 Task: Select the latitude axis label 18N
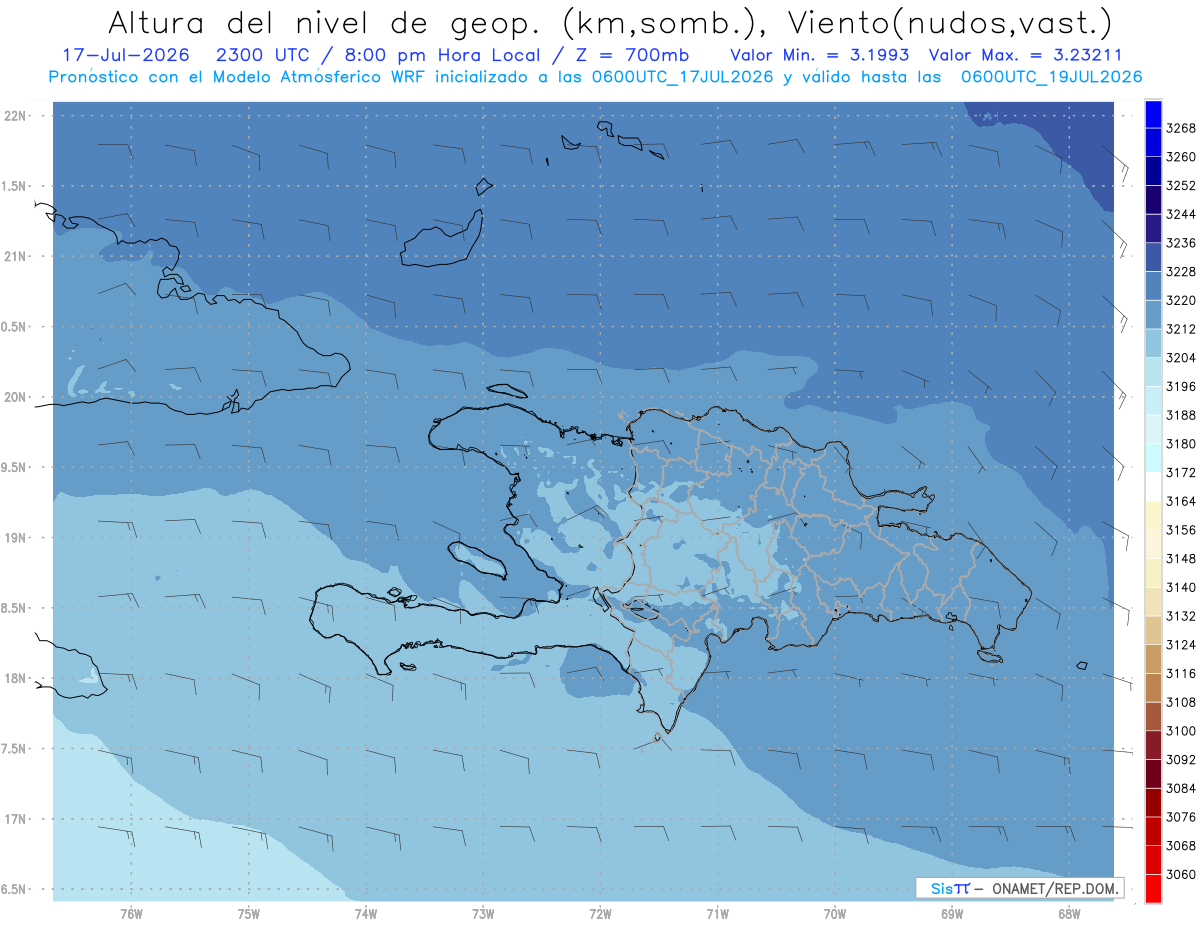coord(15,678)
